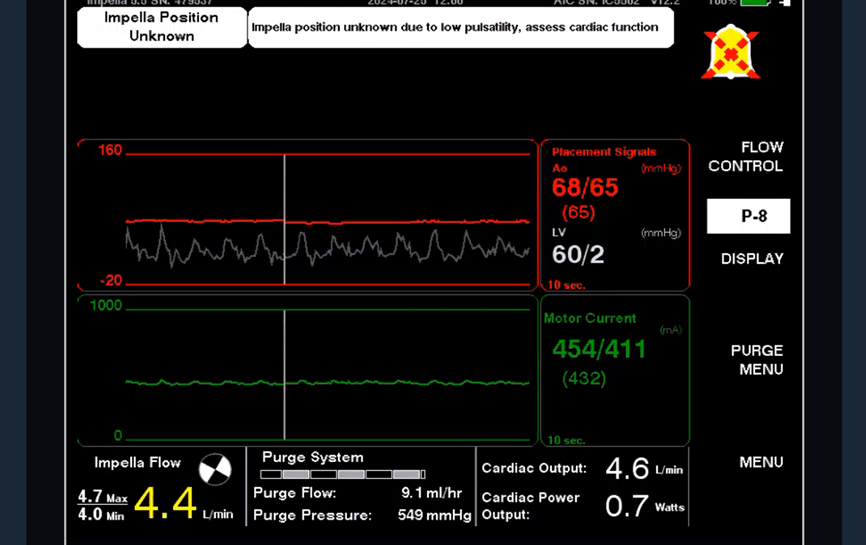Select the P-8 performance level box
Viewport: 866px width, 545px height.
coord(748,216)
